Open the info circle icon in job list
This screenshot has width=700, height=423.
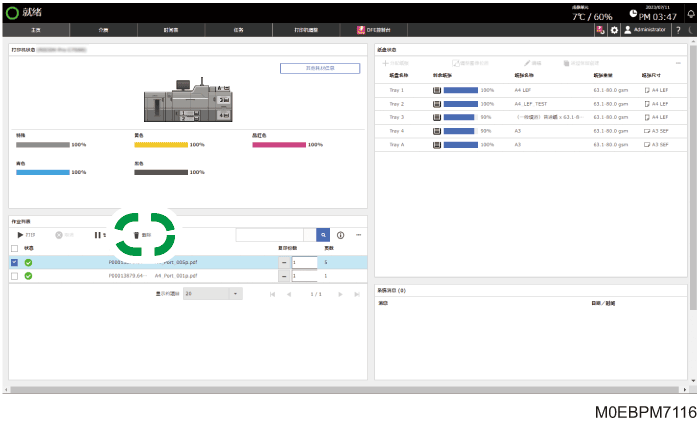(340, 235)
